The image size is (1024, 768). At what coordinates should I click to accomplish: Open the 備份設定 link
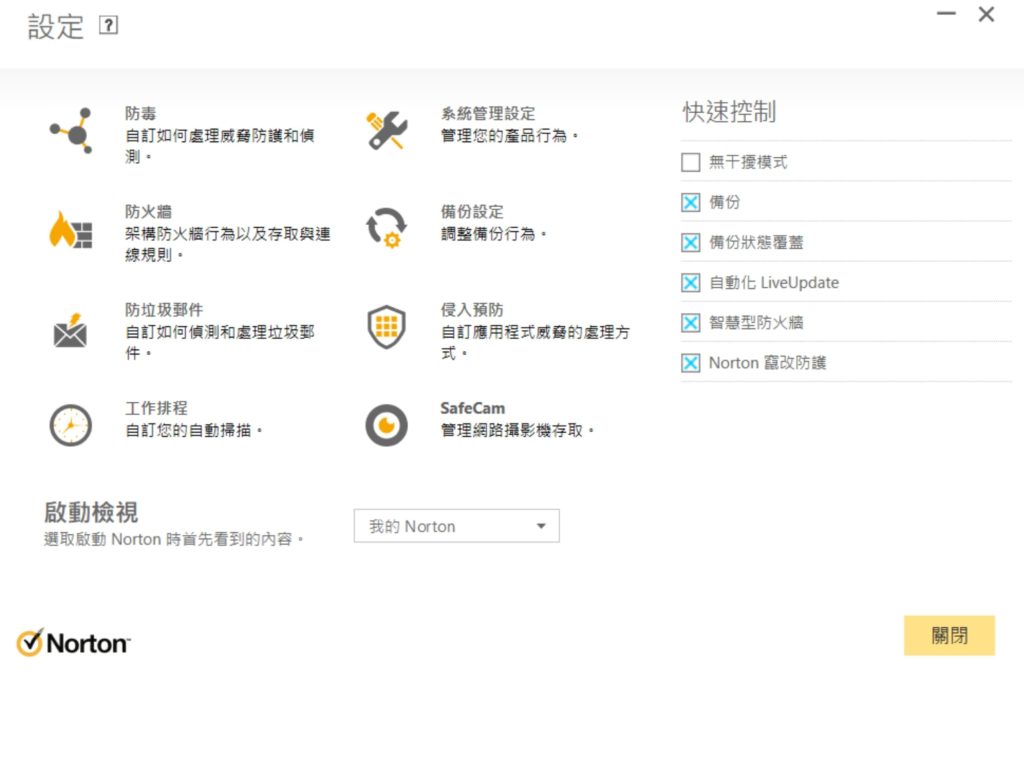(x=472, y=212)
